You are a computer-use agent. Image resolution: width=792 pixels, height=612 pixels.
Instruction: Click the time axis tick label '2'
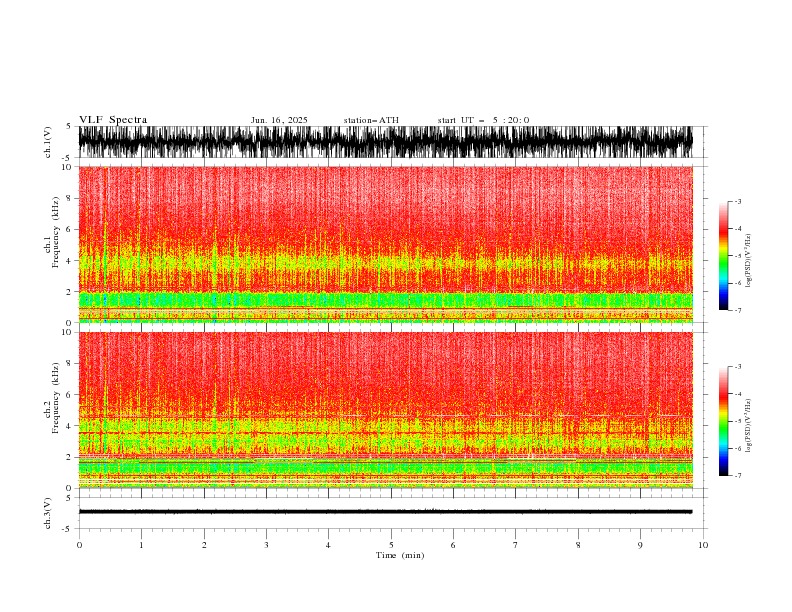(x=204, y=545)
